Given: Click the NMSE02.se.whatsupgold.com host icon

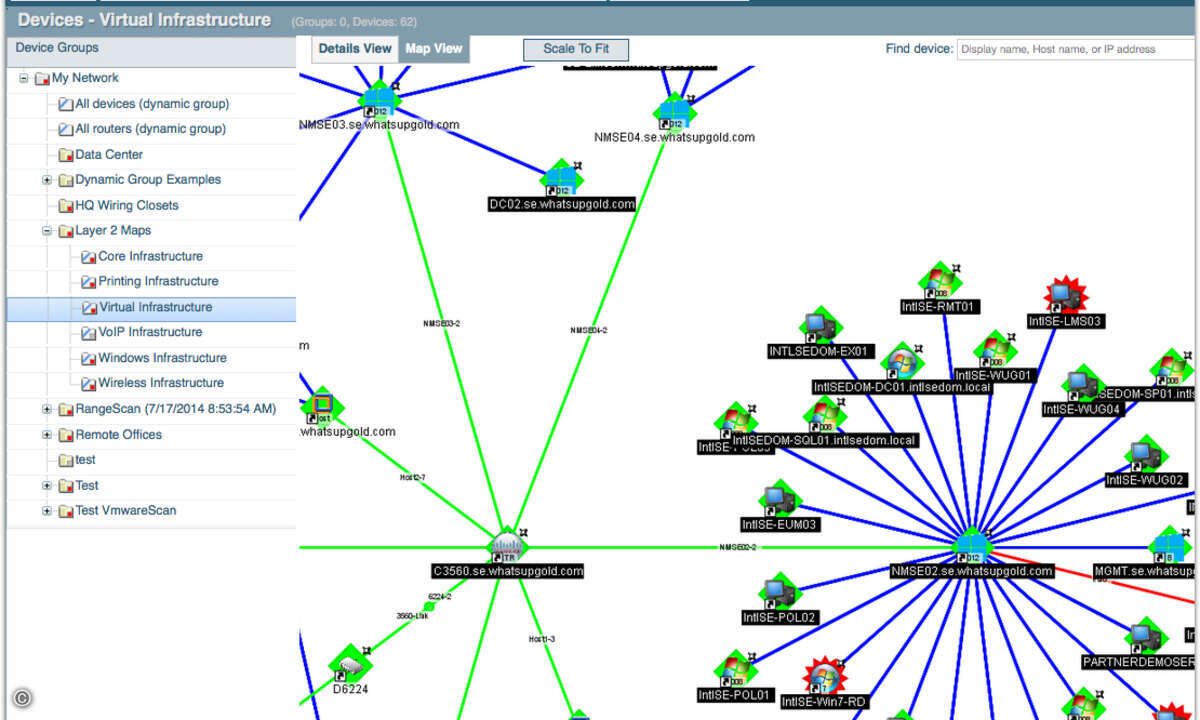Looking at the screenshot, I should [x=971, y=546].
